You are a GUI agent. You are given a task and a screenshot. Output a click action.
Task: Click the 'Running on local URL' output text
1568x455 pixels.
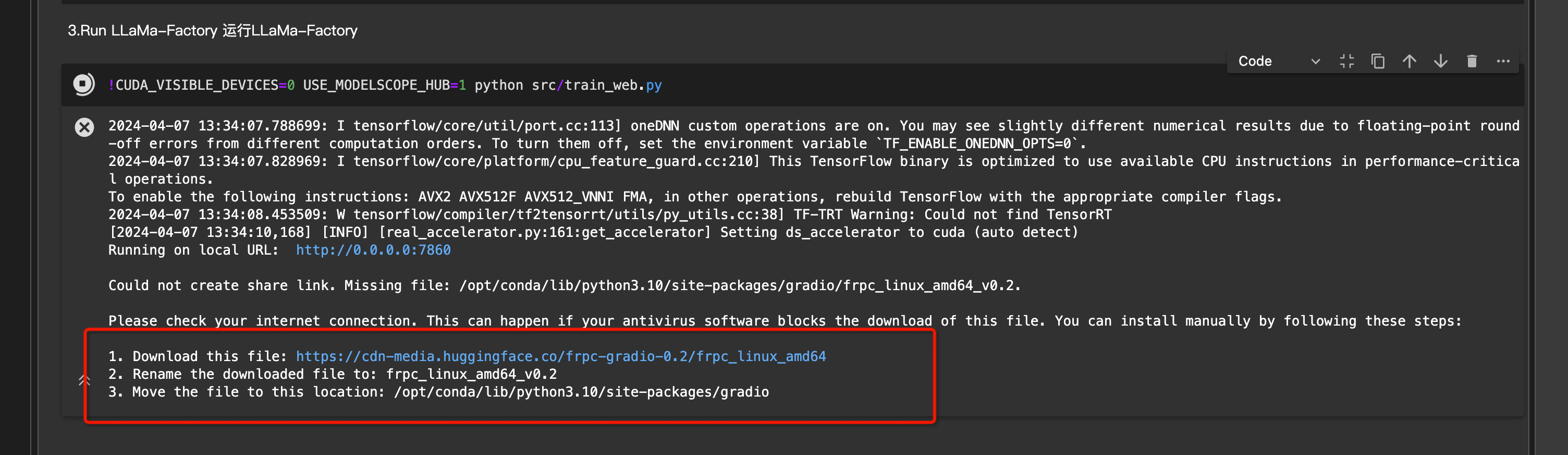pos(193,250)
